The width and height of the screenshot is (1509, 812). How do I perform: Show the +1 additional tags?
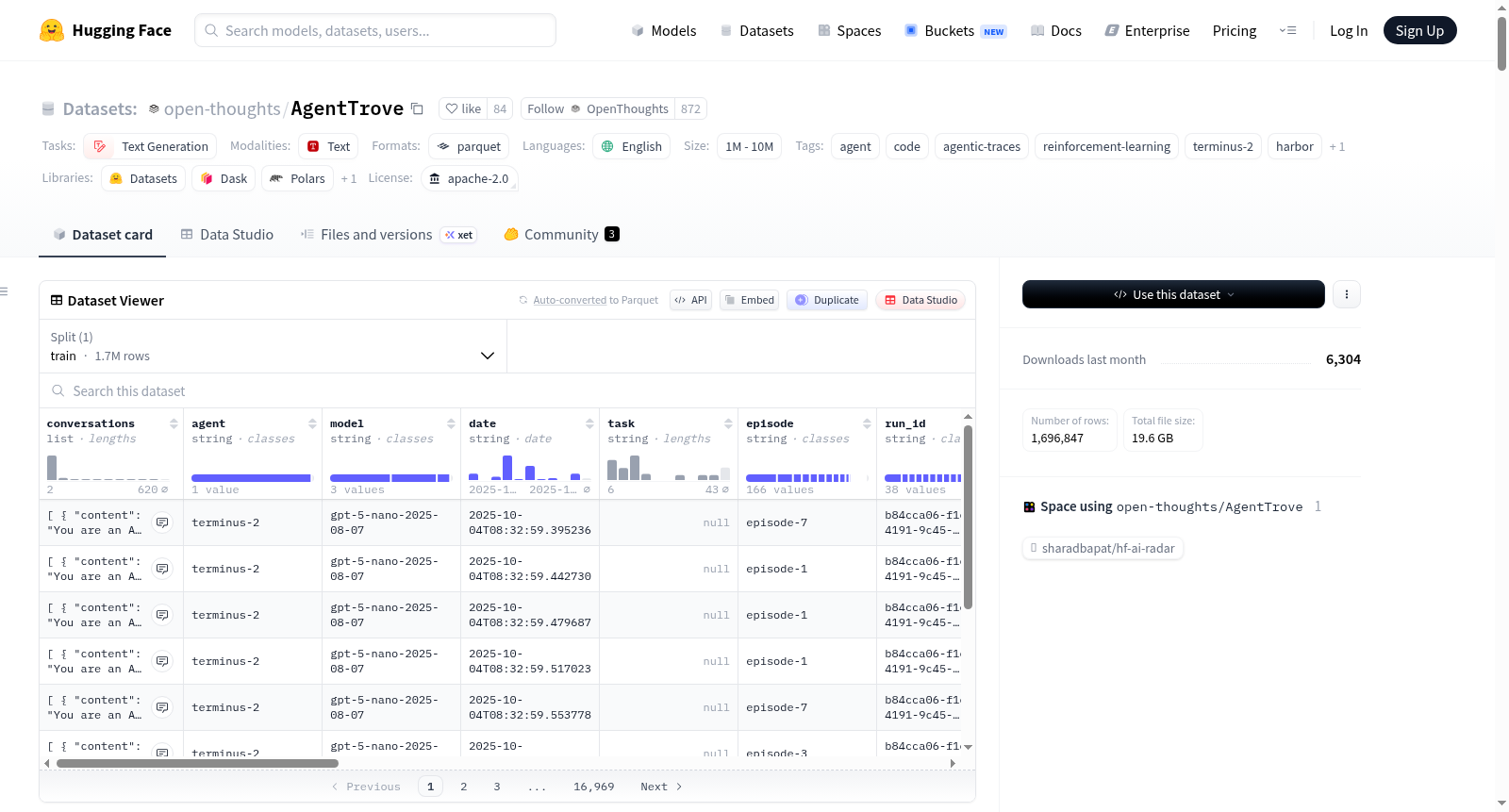tap(1336, 146)
